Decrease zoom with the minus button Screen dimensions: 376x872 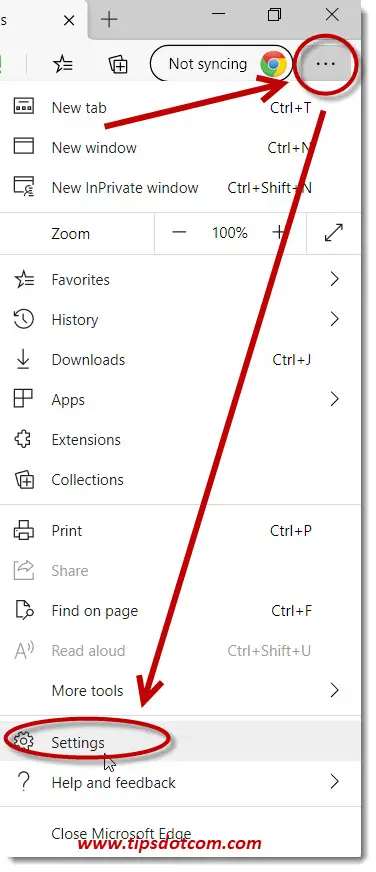tap(179, 233)
